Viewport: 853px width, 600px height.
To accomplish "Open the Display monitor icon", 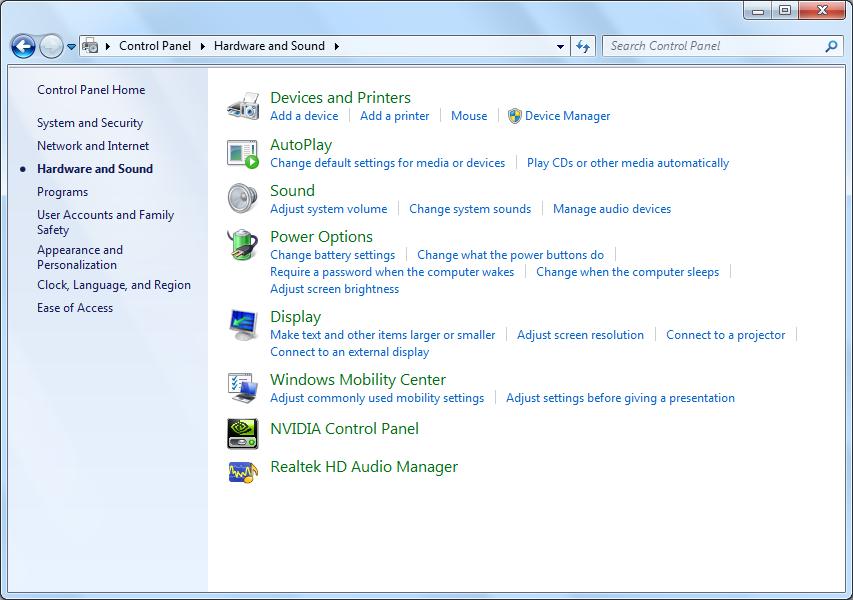I will point(243,325).
